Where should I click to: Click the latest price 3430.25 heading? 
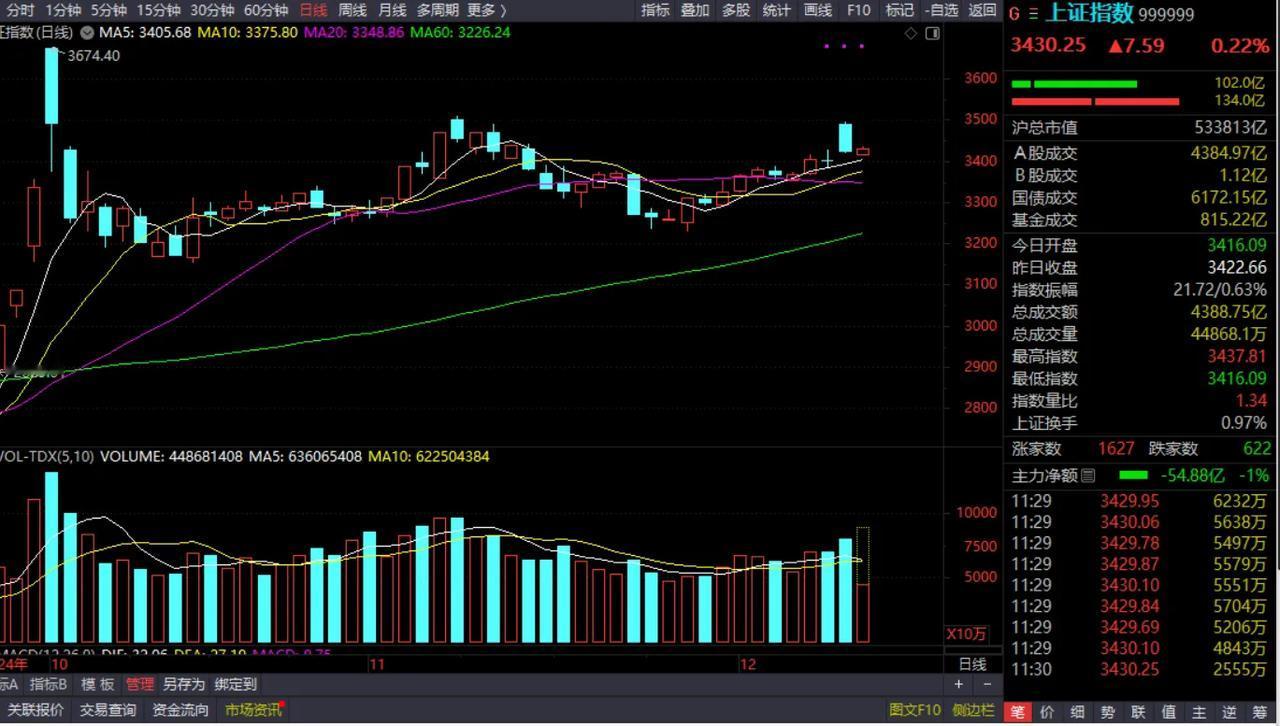pos(1047,45)
